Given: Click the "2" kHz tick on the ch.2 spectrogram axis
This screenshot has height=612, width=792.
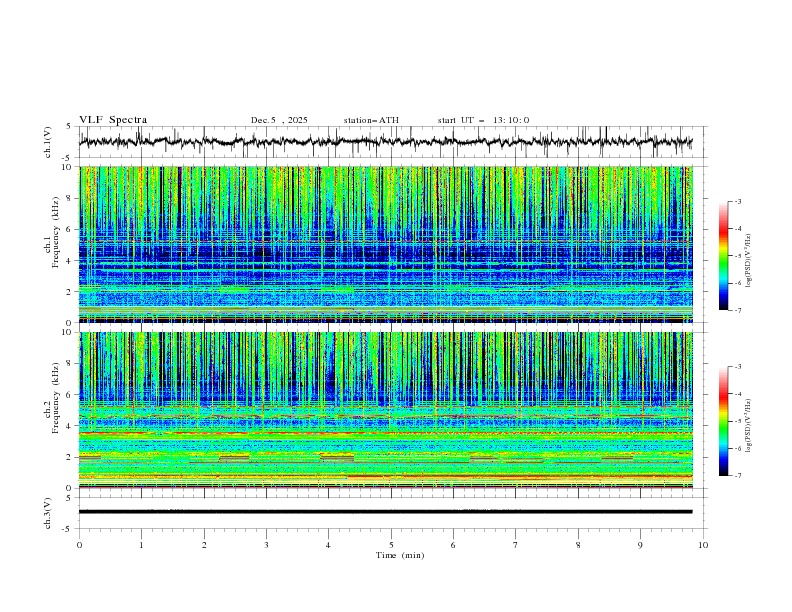Looking at the screenshot, I should [x=70, y=457].
